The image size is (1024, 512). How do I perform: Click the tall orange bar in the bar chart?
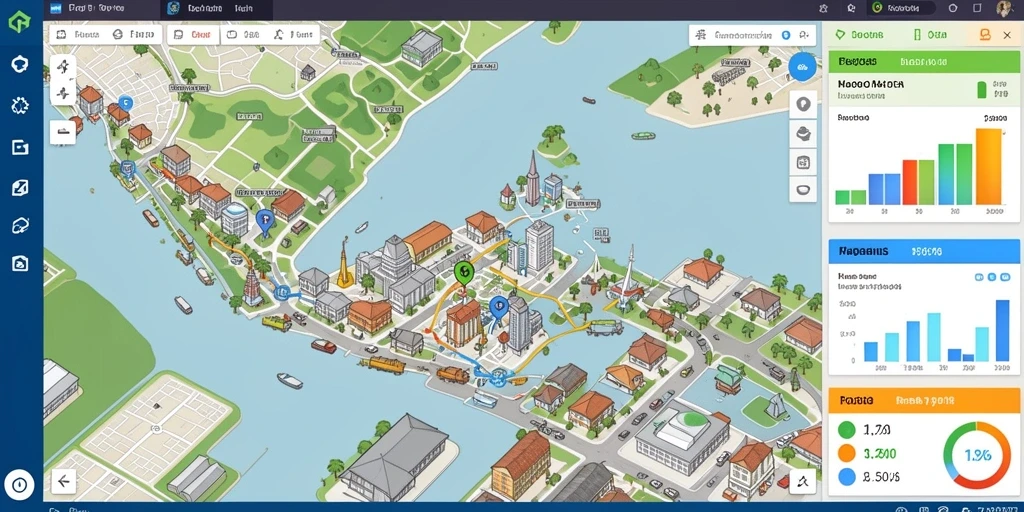tap(988, 167)
